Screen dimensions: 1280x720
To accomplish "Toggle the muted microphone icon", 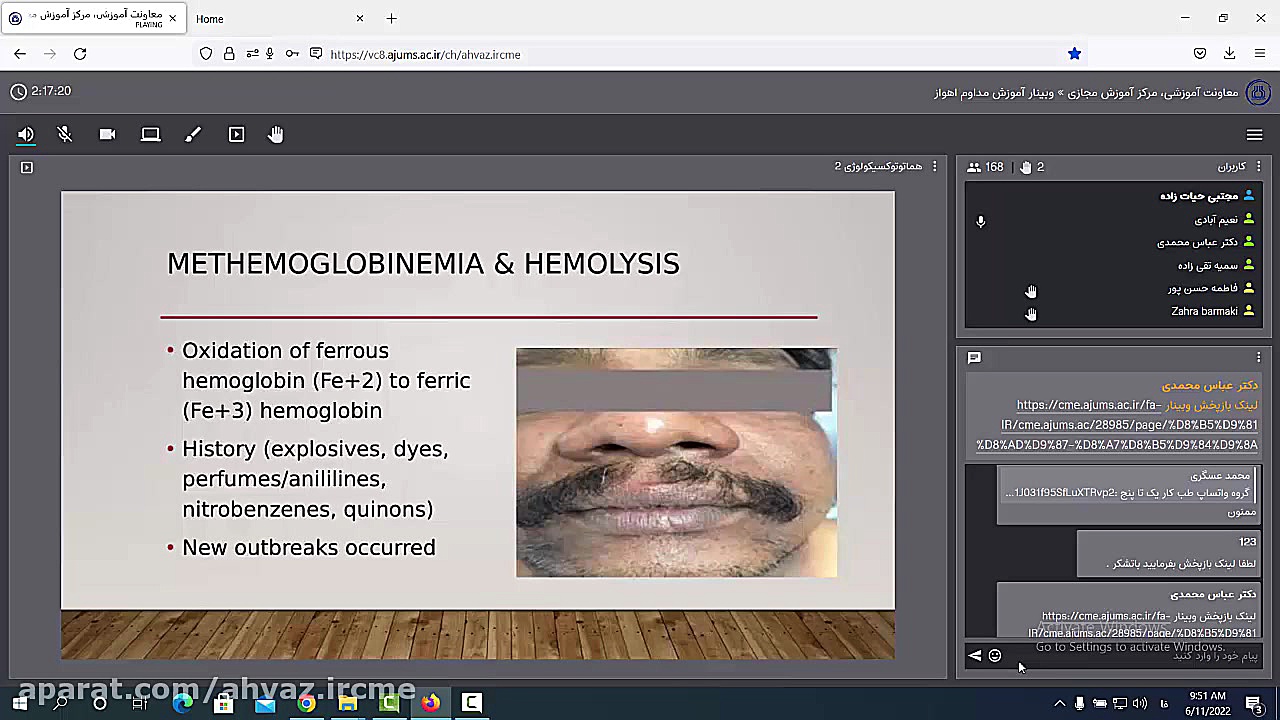I will 65,134.
